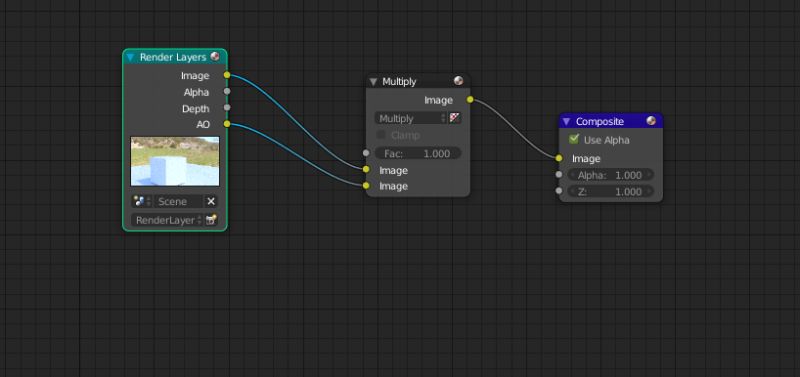Unlink the Scene with X button
800x377 pixels.
pyautogui.click(x=211, y=202)
